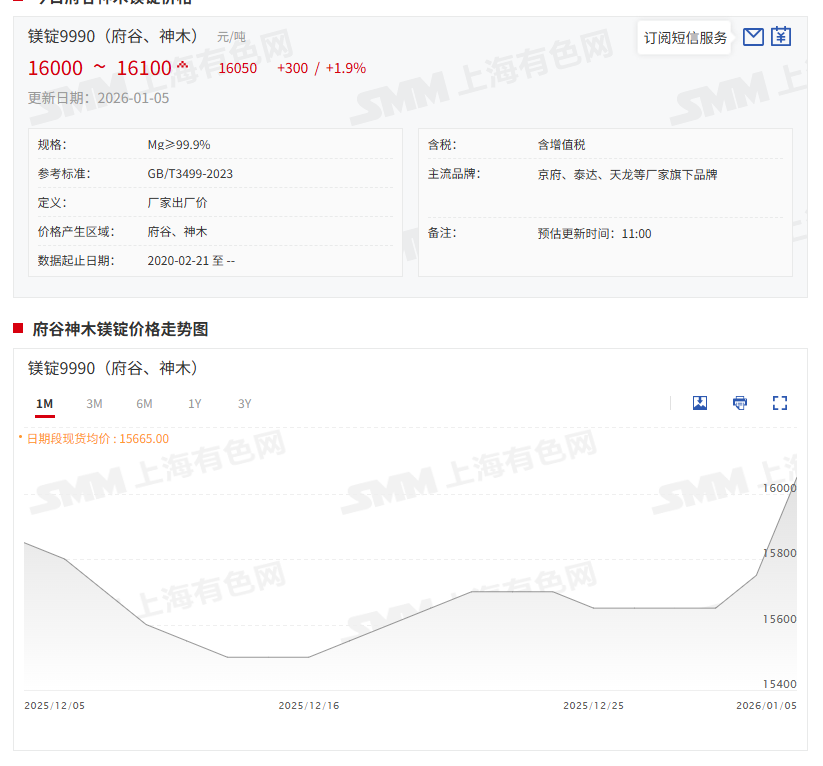The image size is (823, 766).
Task: Click the 2025/12/25 date axis label
Action: tap(593, 706)
